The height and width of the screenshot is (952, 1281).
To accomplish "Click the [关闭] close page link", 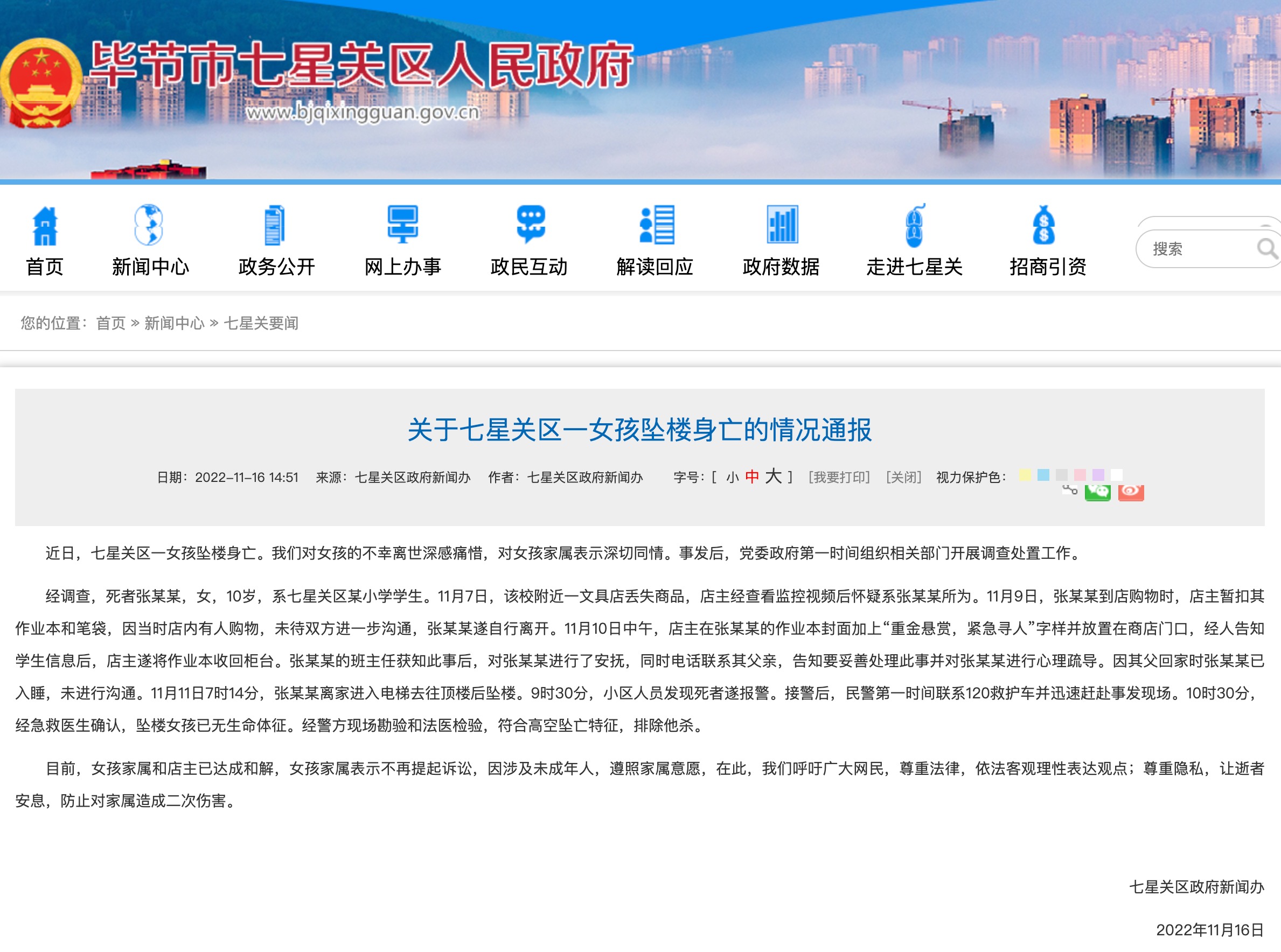I will click(x=903, y=477).
